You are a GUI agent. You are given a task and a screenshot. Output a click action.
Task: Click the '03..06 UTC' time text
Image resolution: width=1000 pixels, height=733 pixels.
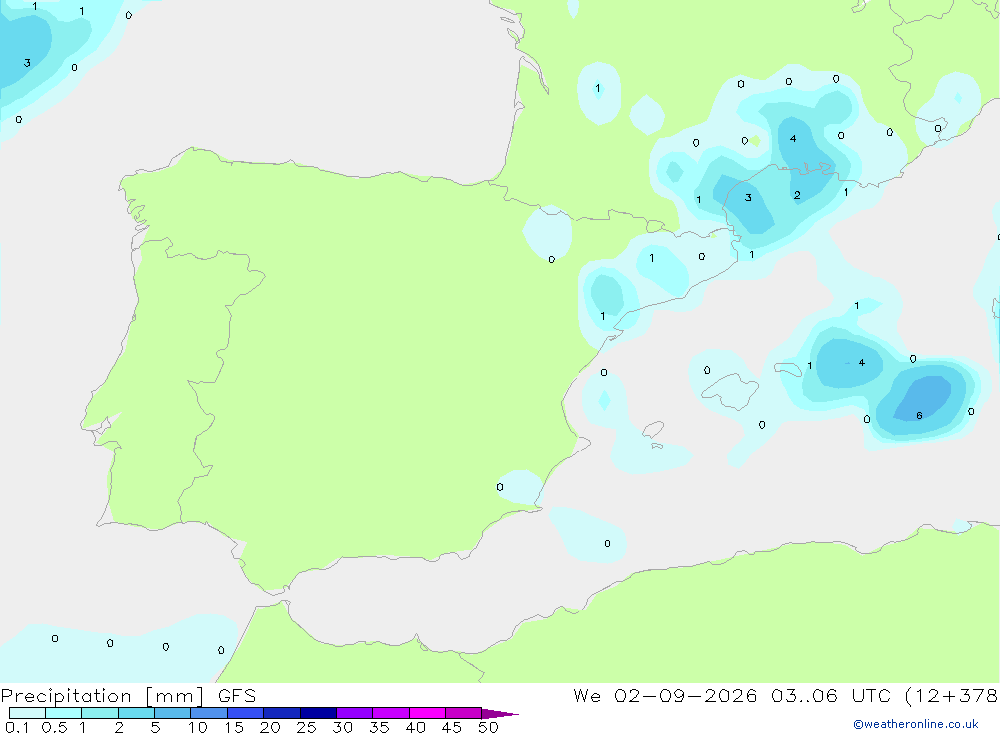pos(830,696)
